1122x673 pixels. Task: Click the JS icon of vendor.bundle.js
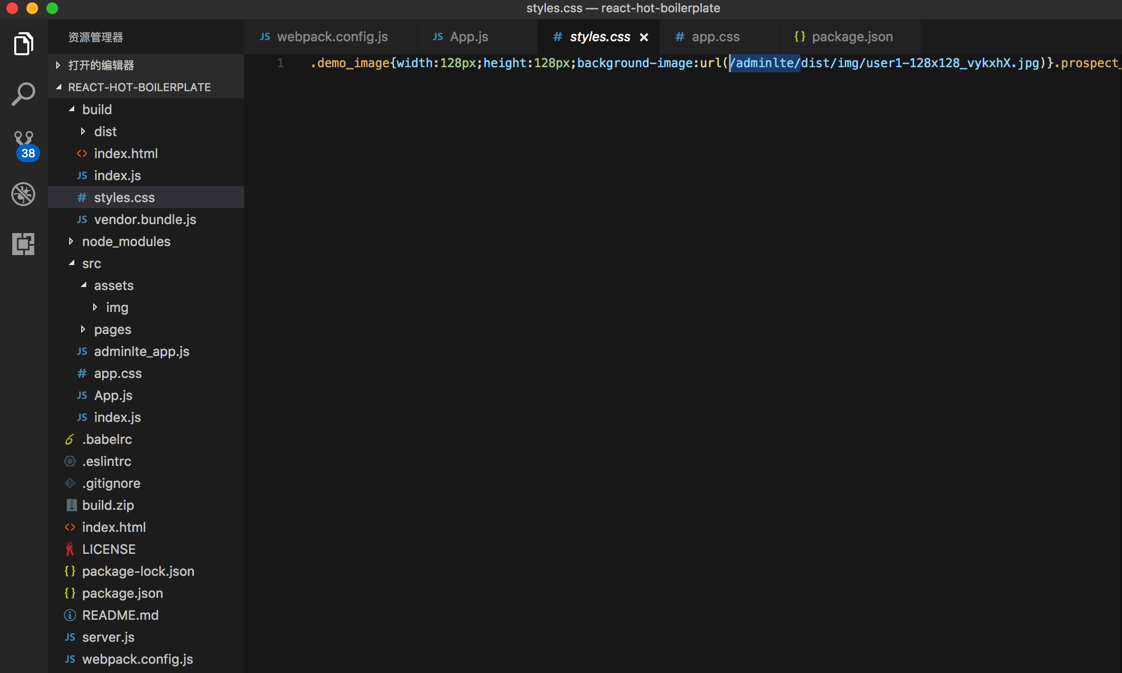coord(82,220)
